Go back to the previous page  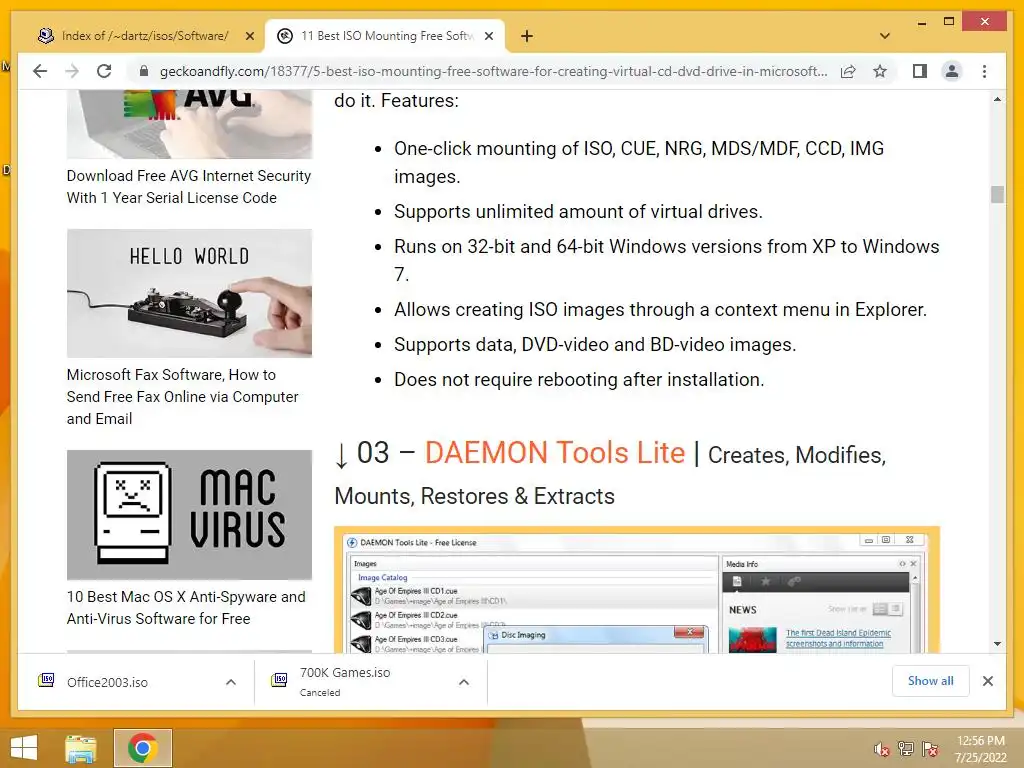coord(40,71)
